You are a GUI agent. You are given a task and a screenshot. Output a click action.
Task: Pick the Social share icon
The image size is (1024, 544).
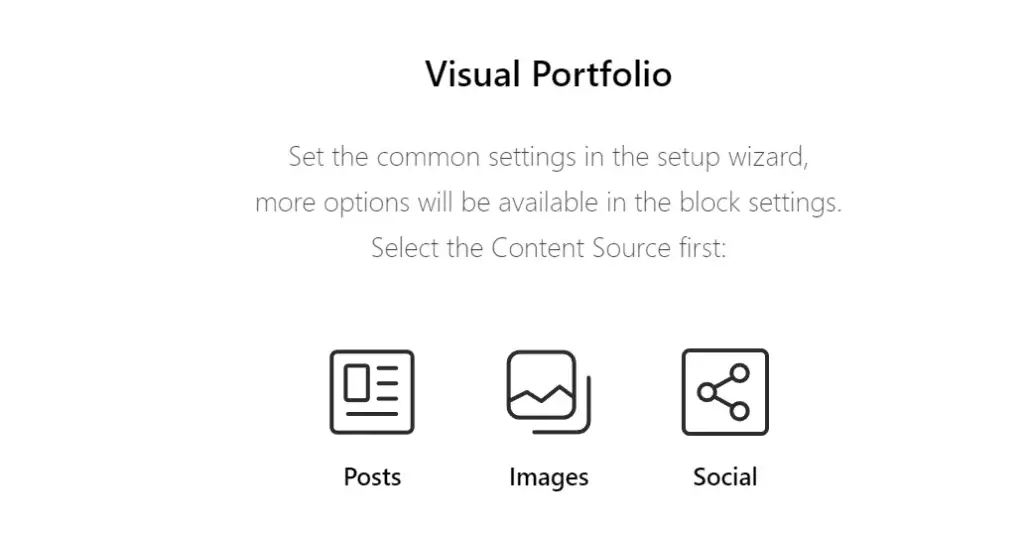click(725, 392)
